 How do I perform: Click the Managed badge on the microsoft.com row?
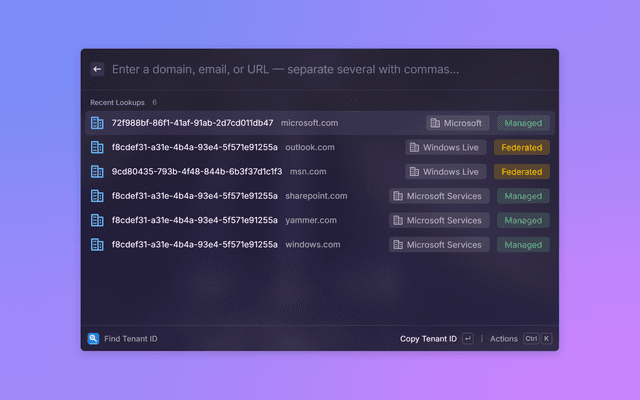click(x=523, y=123)
